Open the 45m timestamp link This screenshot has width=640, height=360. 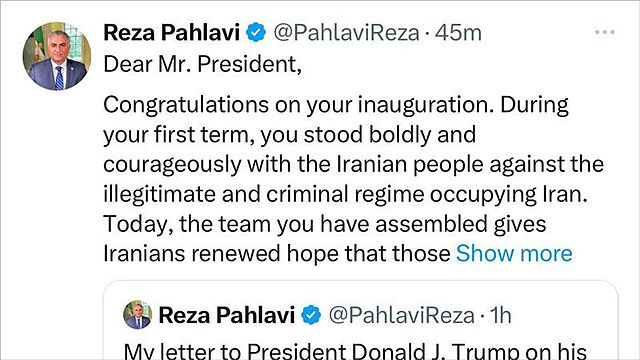458,33
